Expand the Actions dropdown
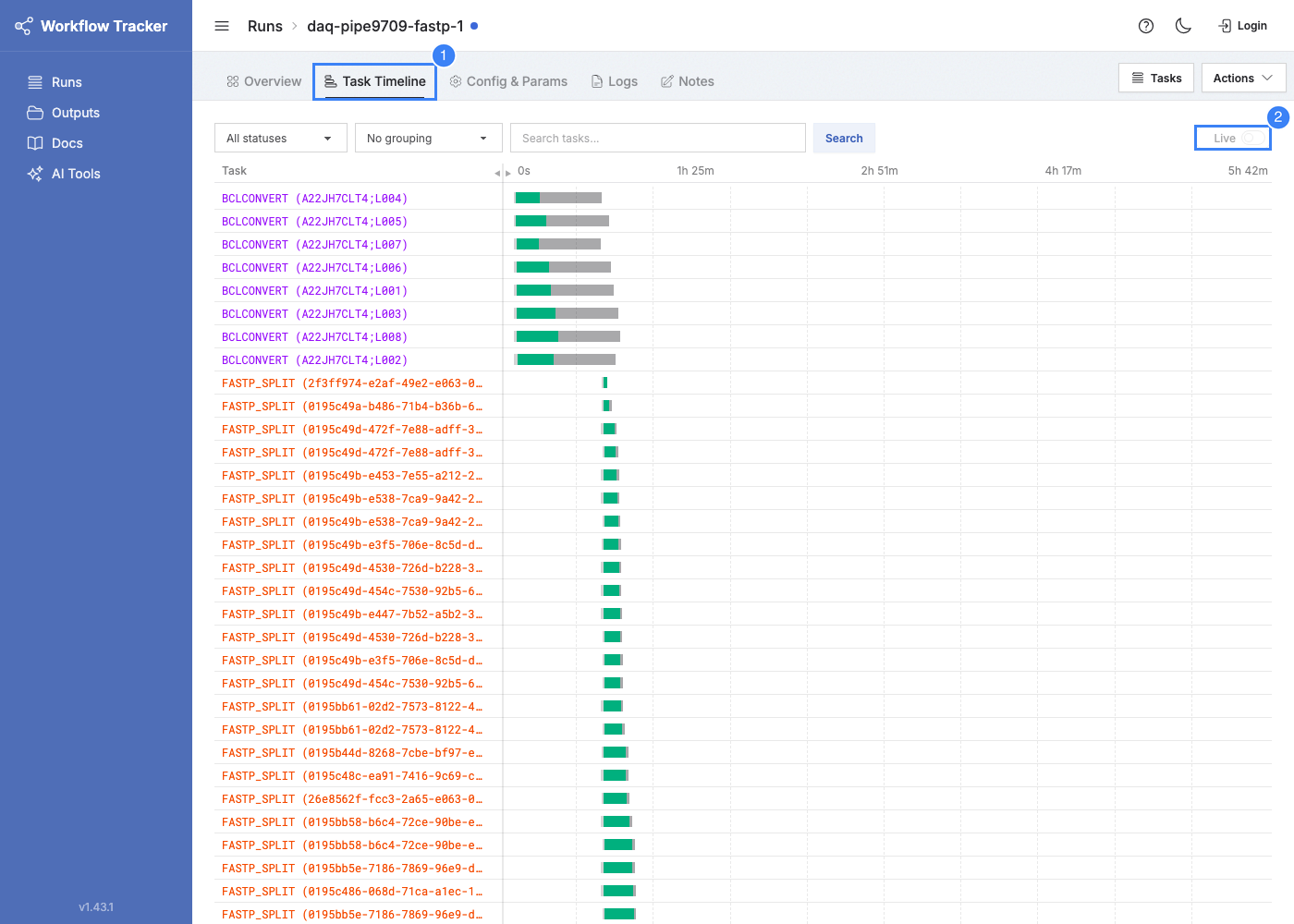Screen dimensions: 1294x924 pyautogui.click(x=1243, y=79)
